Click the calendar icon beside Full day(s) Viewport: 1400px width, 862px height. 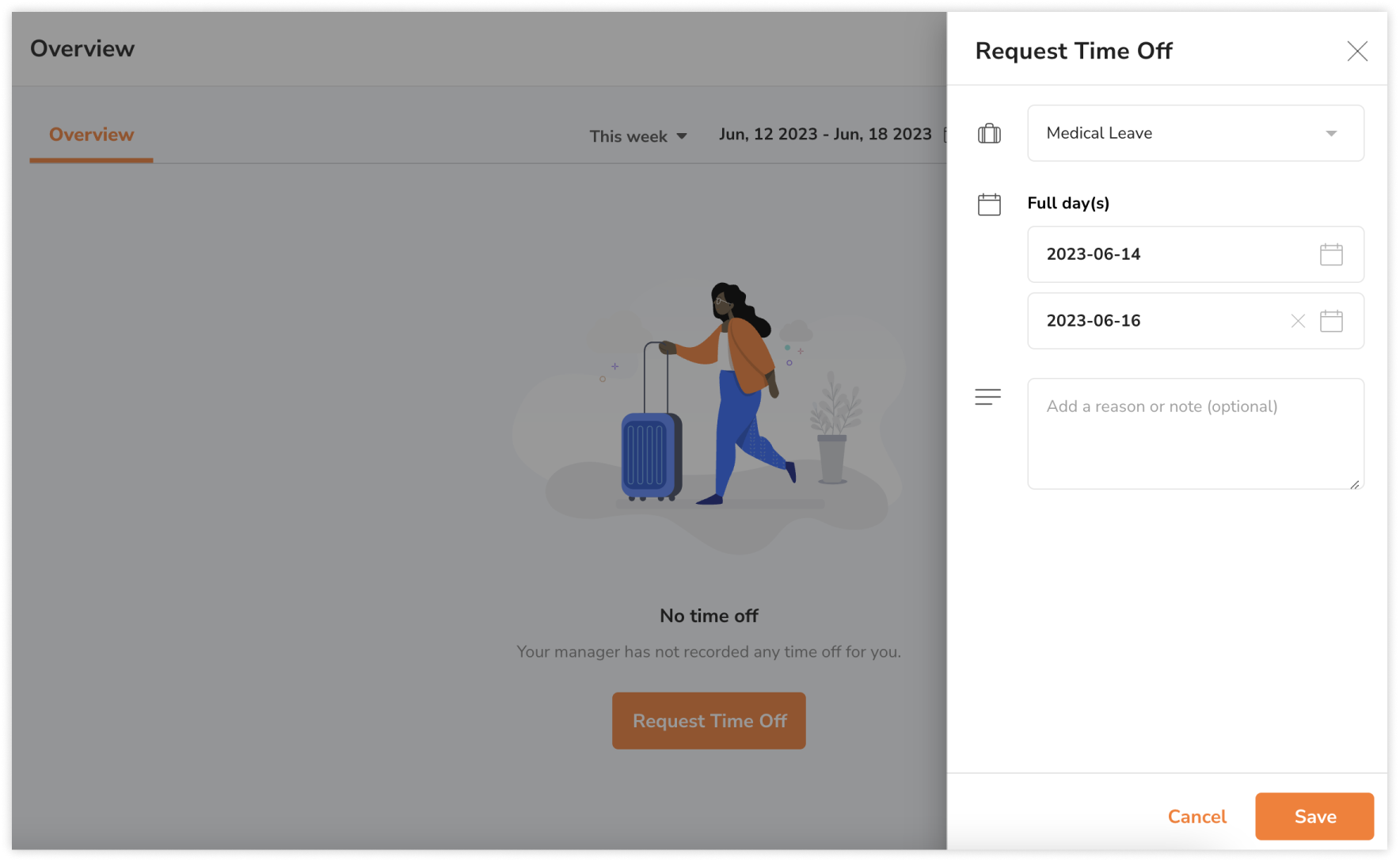coord(989,204)
